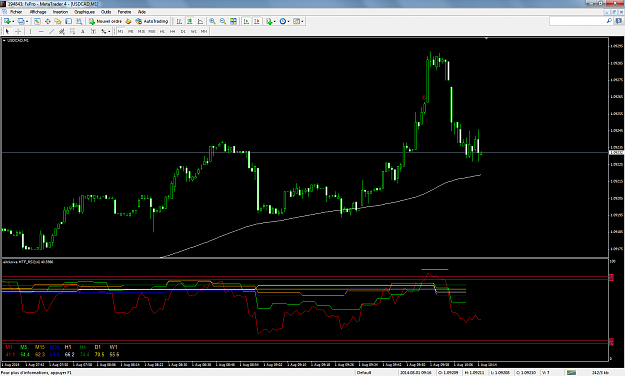Toggle the Market Watch window icon

(x=37, y=21)
